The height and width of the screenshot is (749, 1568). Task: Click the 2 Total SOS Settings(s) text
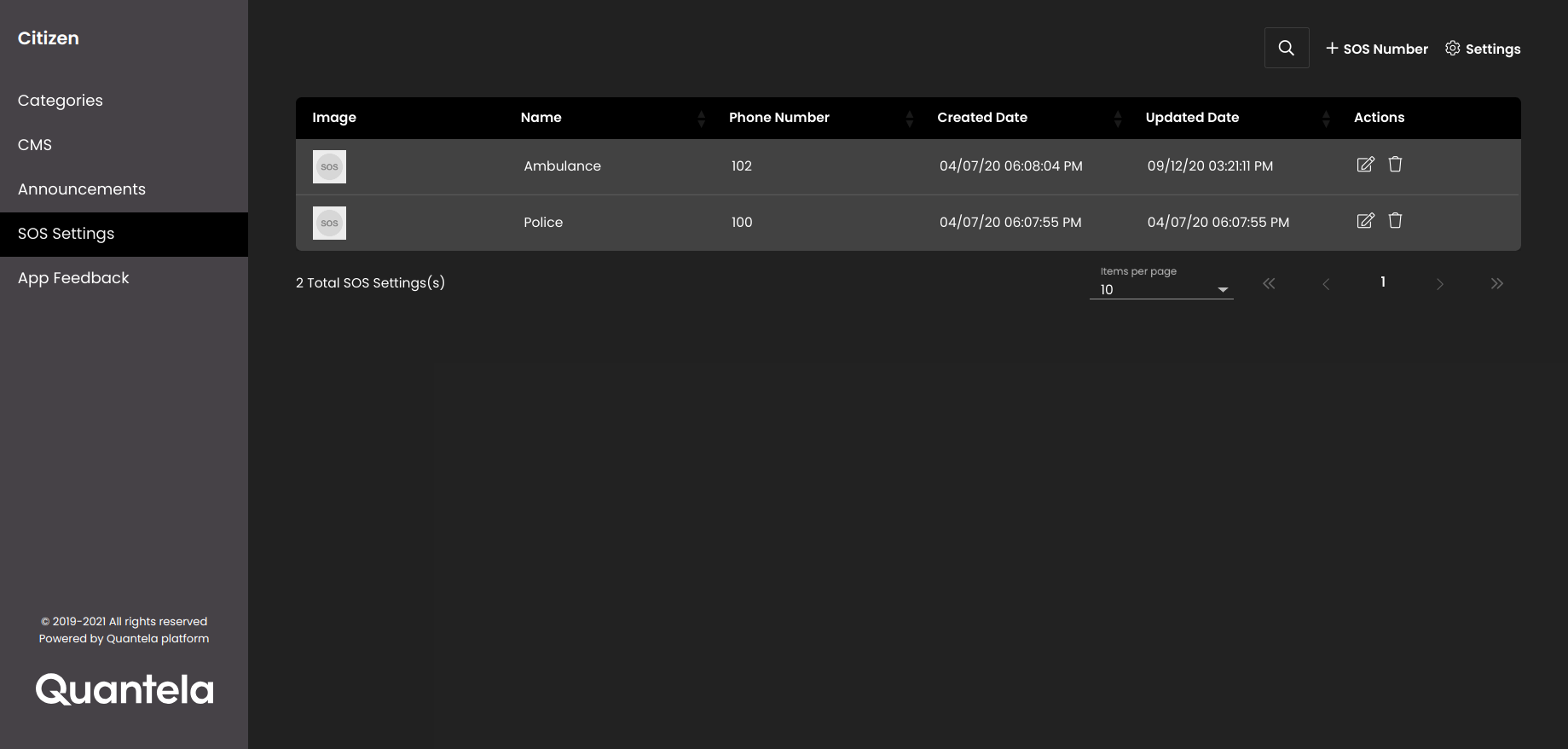[370, 282]
